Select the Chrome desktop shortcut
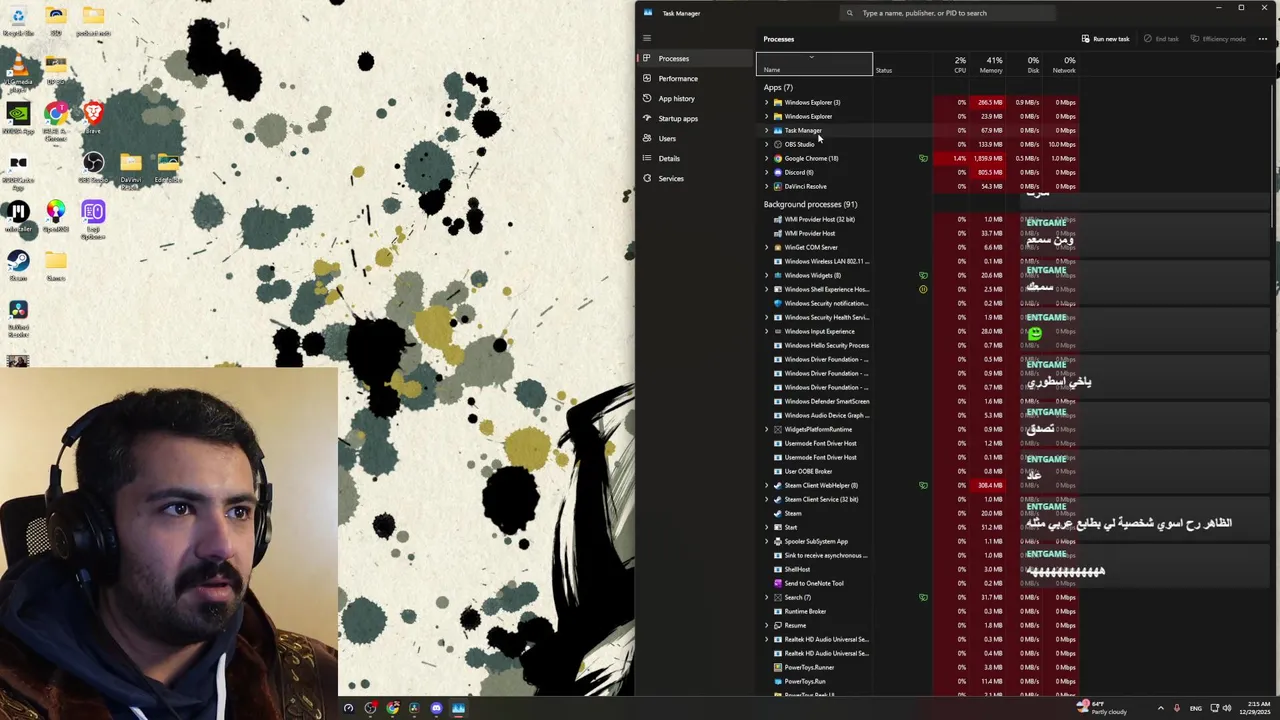This screenshot has height=720, width=1280. click(x=56, y=122)
